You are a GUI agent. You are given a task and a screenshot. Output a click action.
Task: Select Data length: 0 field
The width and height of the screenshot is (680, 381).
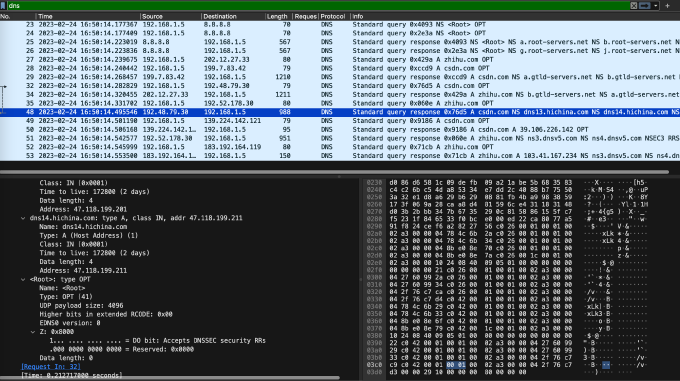tap(66, 358)
